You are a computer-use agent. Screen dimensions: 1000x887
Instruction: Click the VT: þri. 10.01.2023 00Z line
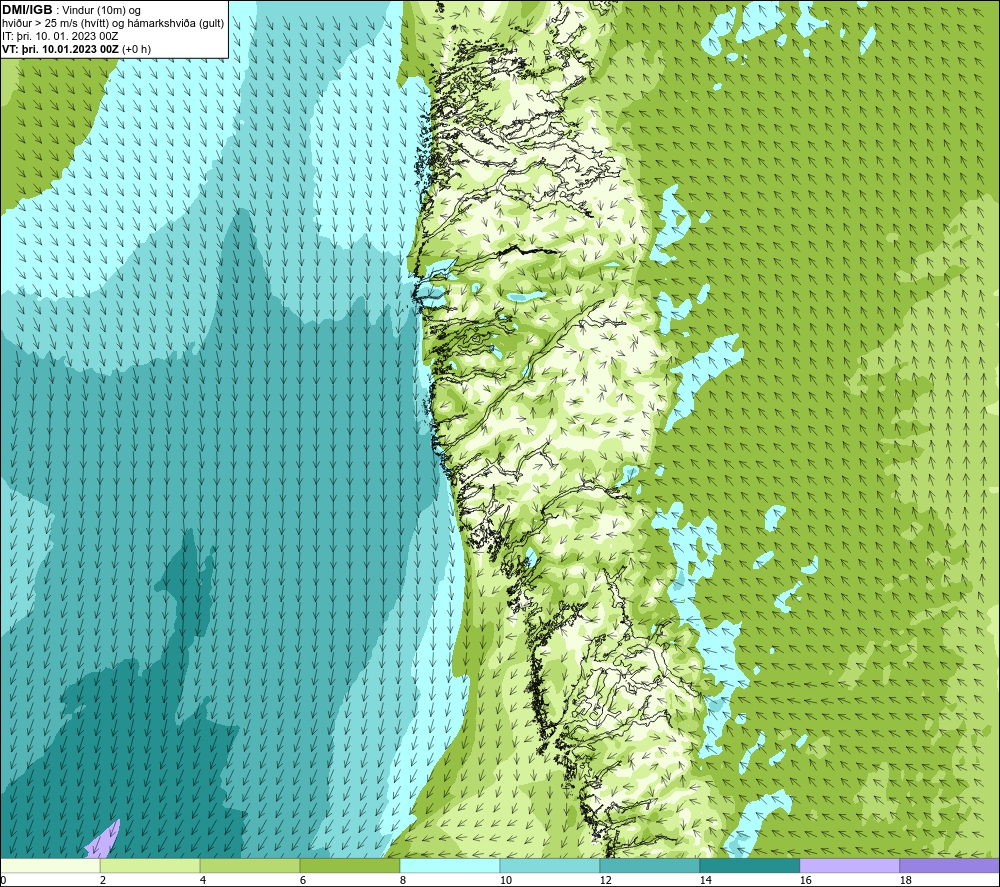[x=77, y=48]
